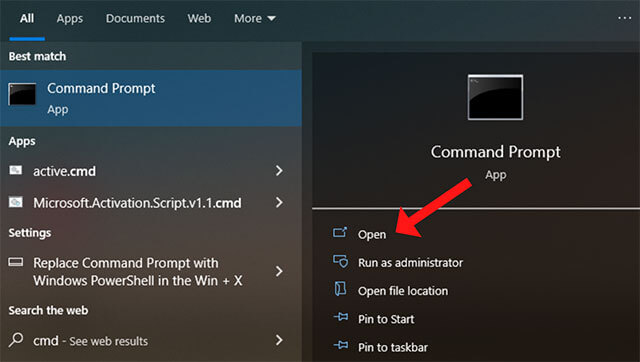Image resolution: width=640 pixels, height=362 pixels.
Task: Click the active.cmd file icon
Action: click(16, 170)
